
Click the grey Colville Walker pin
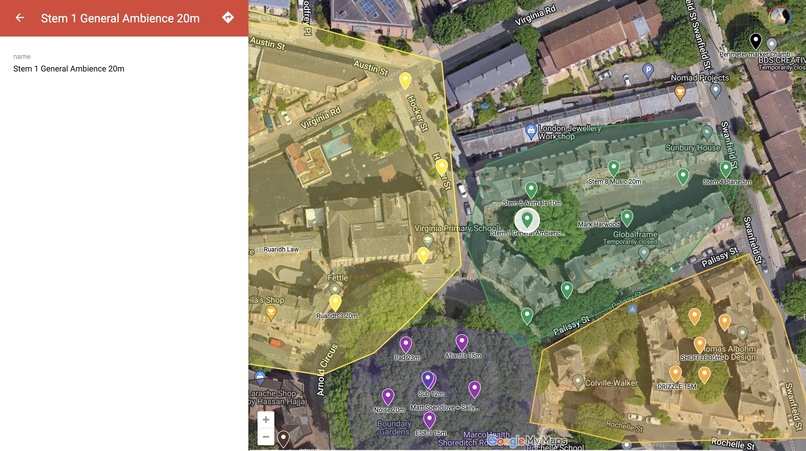[x=578, y=381]
